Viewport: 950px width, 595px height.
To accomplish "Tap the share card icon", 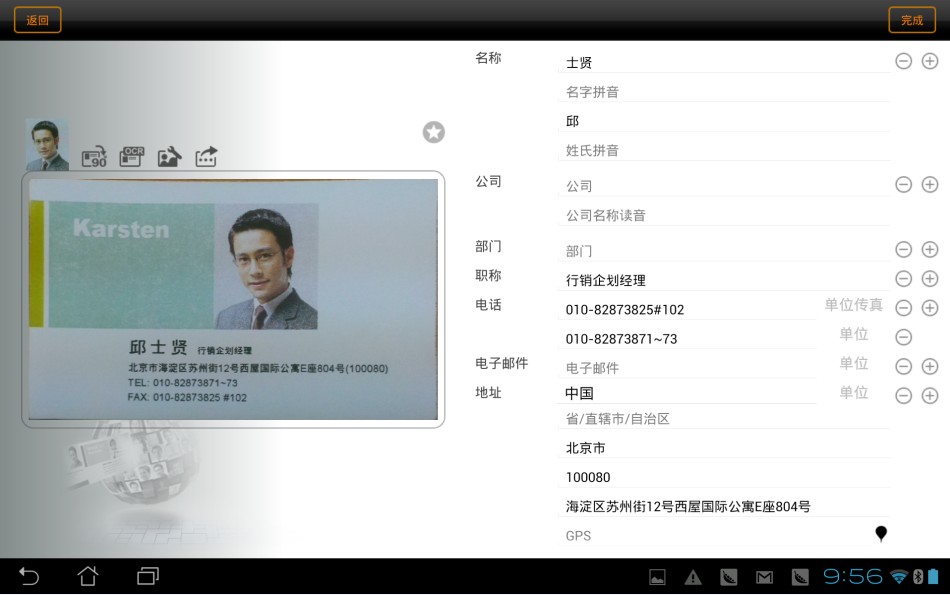I will pyautogui.click(x=206, y=156).
